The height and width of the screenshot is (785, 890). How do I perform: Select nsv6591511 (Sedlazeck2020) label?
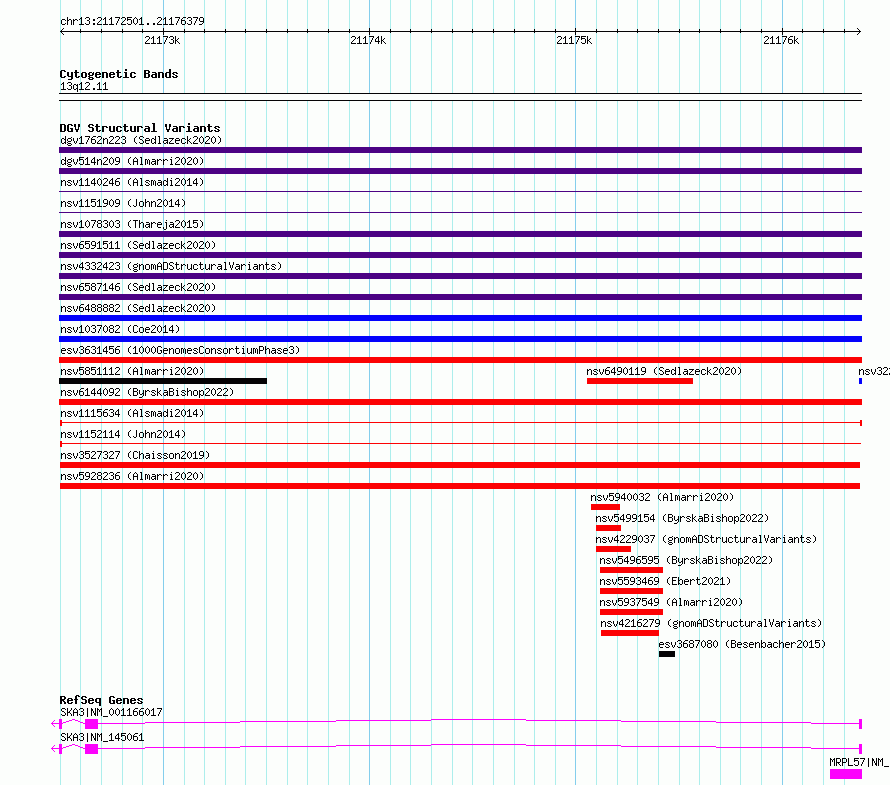click(138, 245)
